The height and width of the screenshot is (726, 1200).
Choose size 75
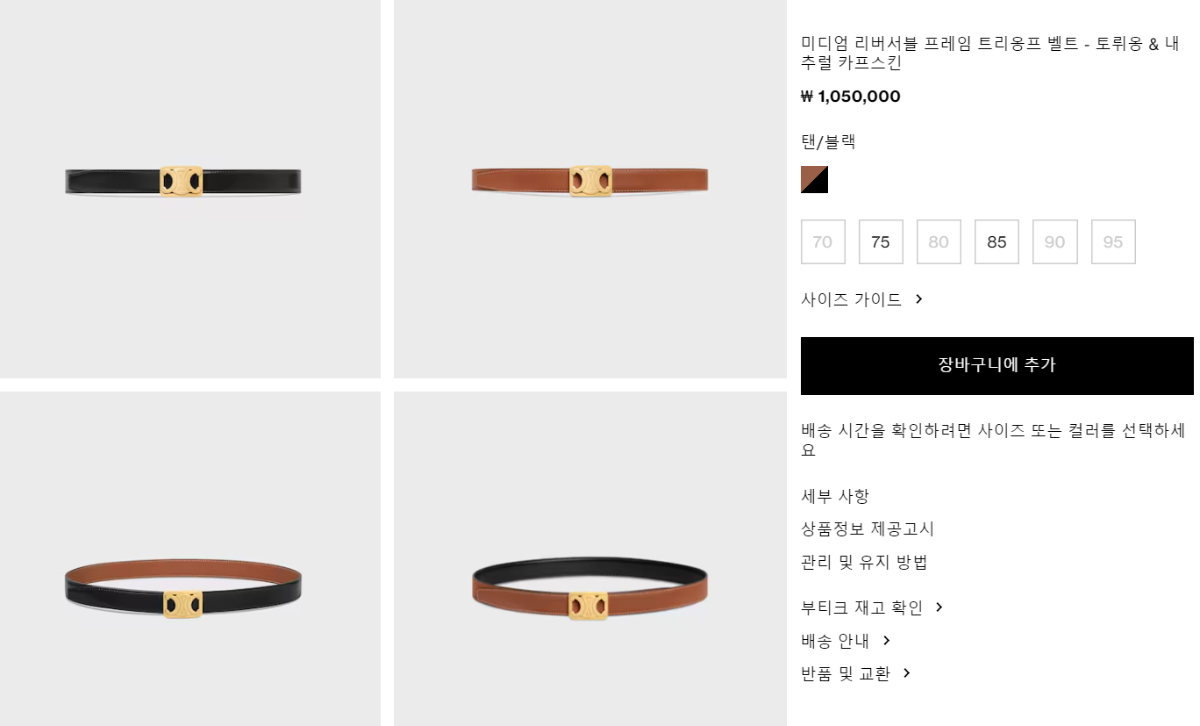pos(881,242)
